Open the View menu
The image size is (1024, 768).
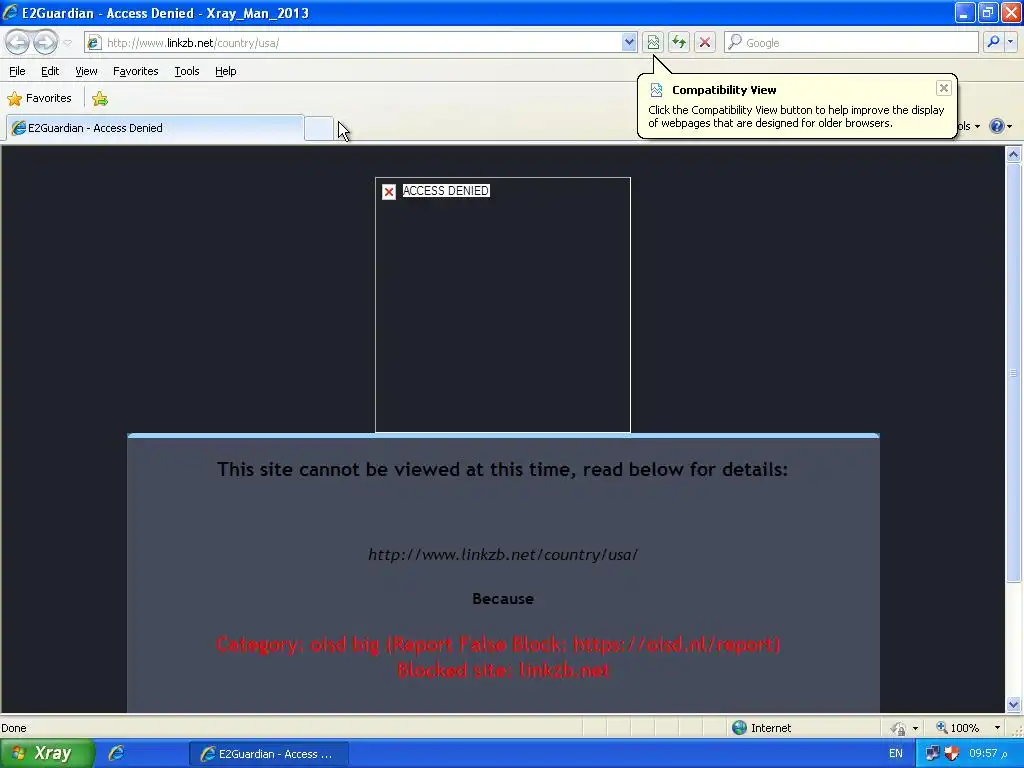pyautogui.click(x=86, y=71)
